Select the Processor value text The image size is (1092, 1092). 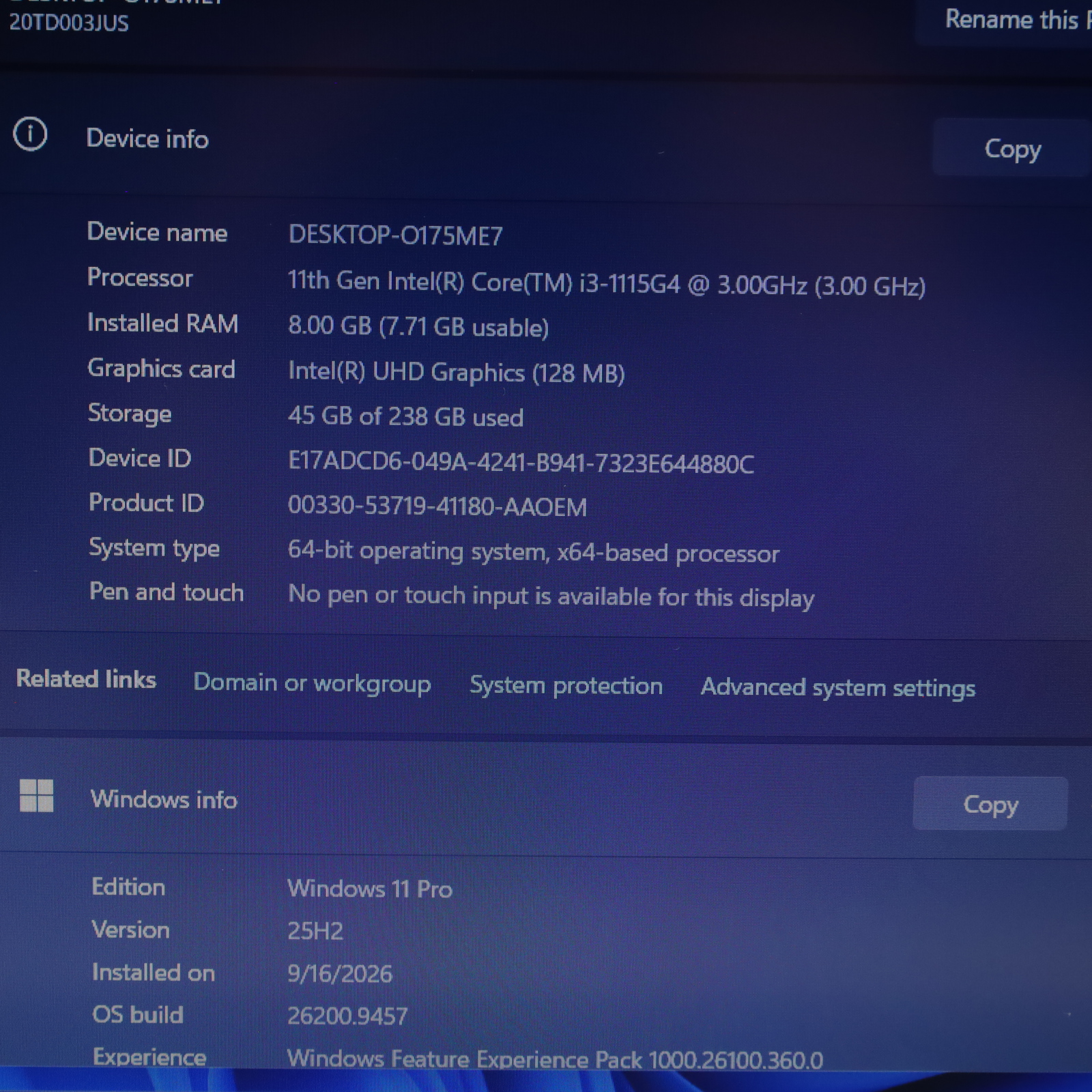[606, 283]
